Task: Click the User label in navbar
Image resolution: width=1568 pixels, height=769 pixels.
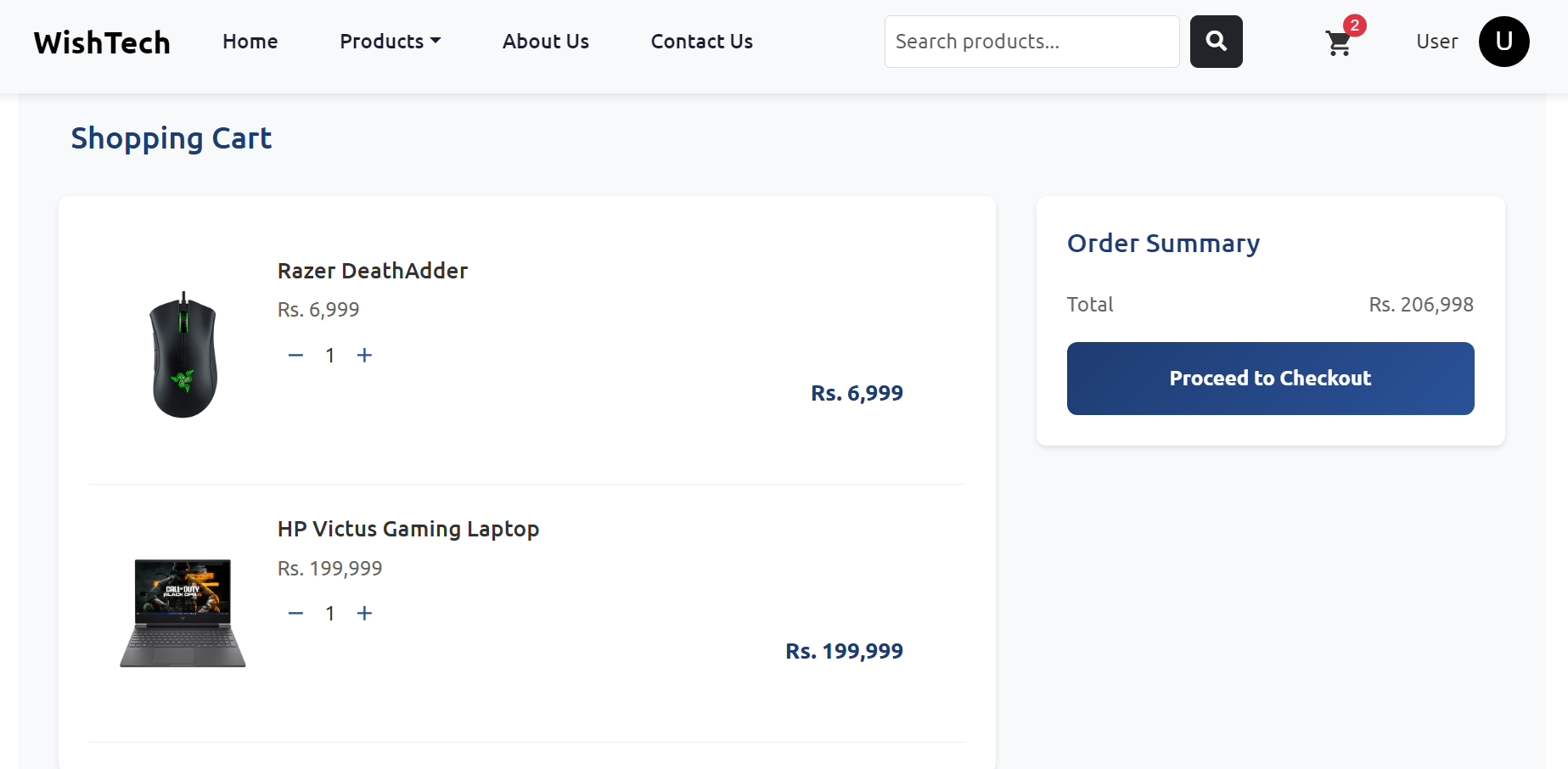Action: tap(1436, 42)
